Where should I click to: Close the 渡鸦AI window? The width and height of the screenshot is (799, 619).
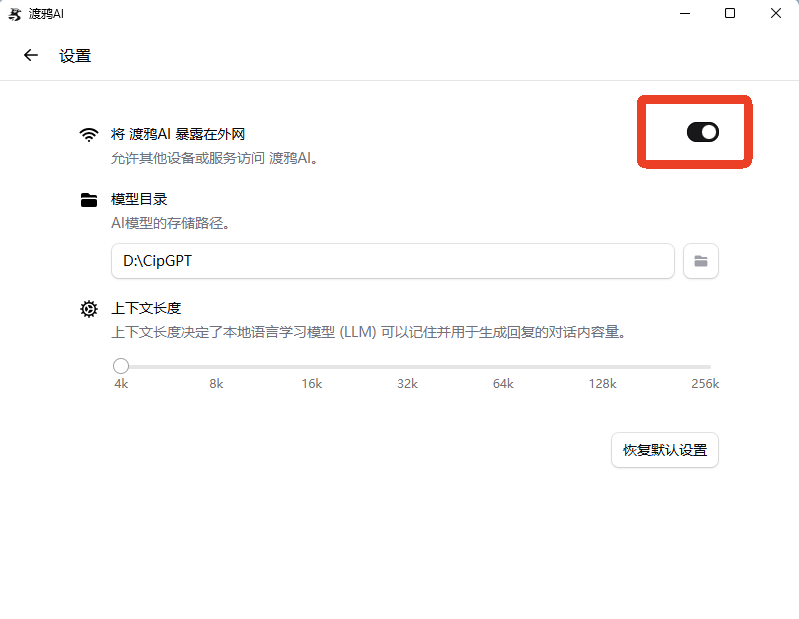[x=776, y=13]
